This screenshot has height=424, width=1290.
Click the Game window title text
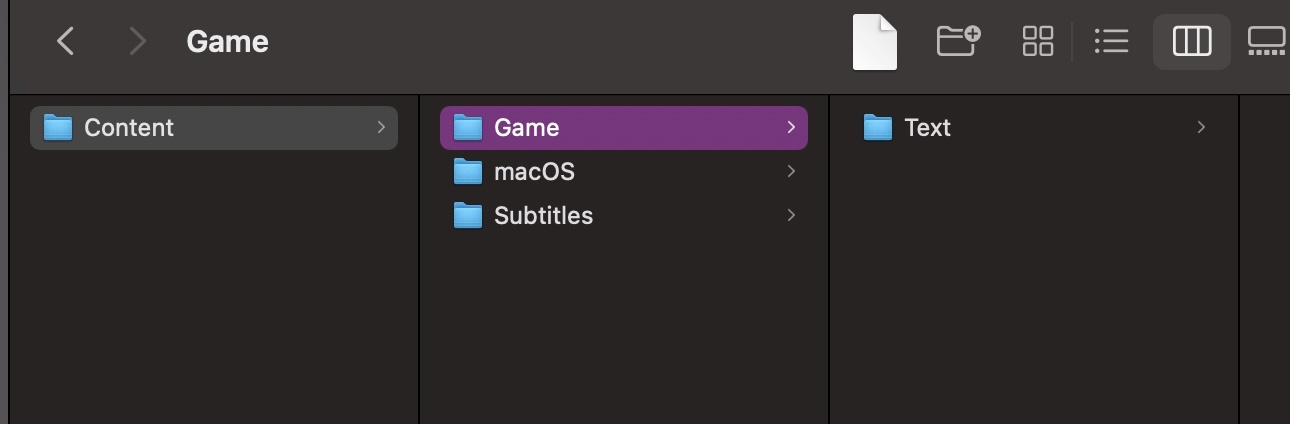pyautogui.click(x=228, y=42)
